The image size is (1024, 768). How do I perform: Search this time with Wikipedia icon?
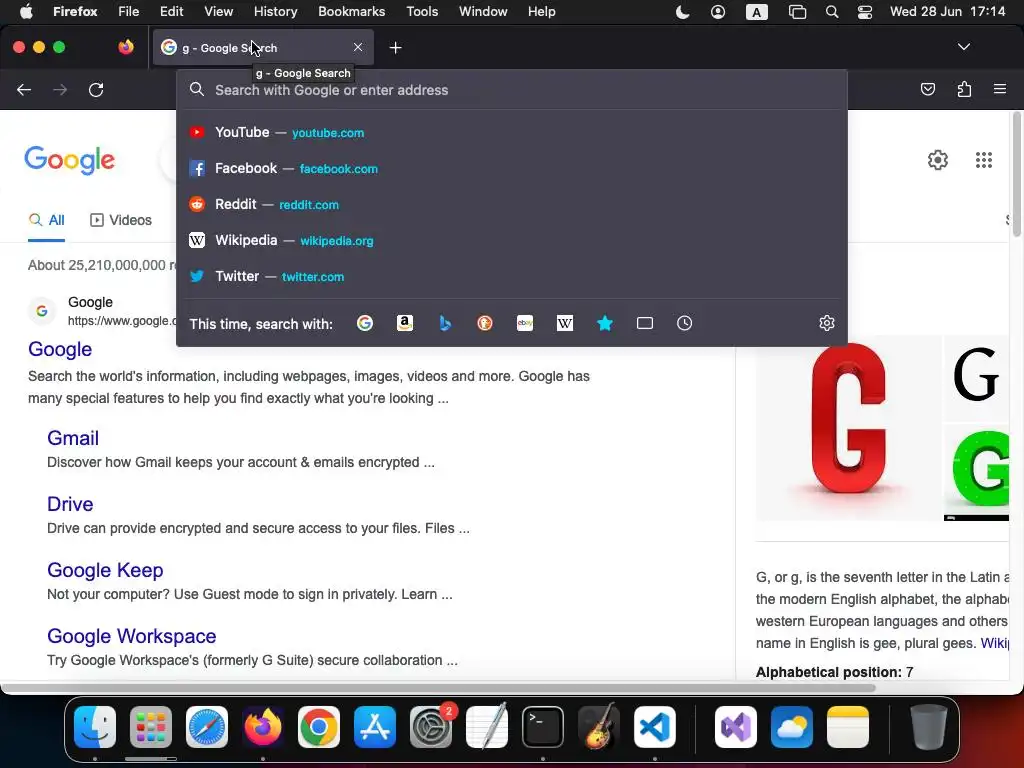coord(565,323)
